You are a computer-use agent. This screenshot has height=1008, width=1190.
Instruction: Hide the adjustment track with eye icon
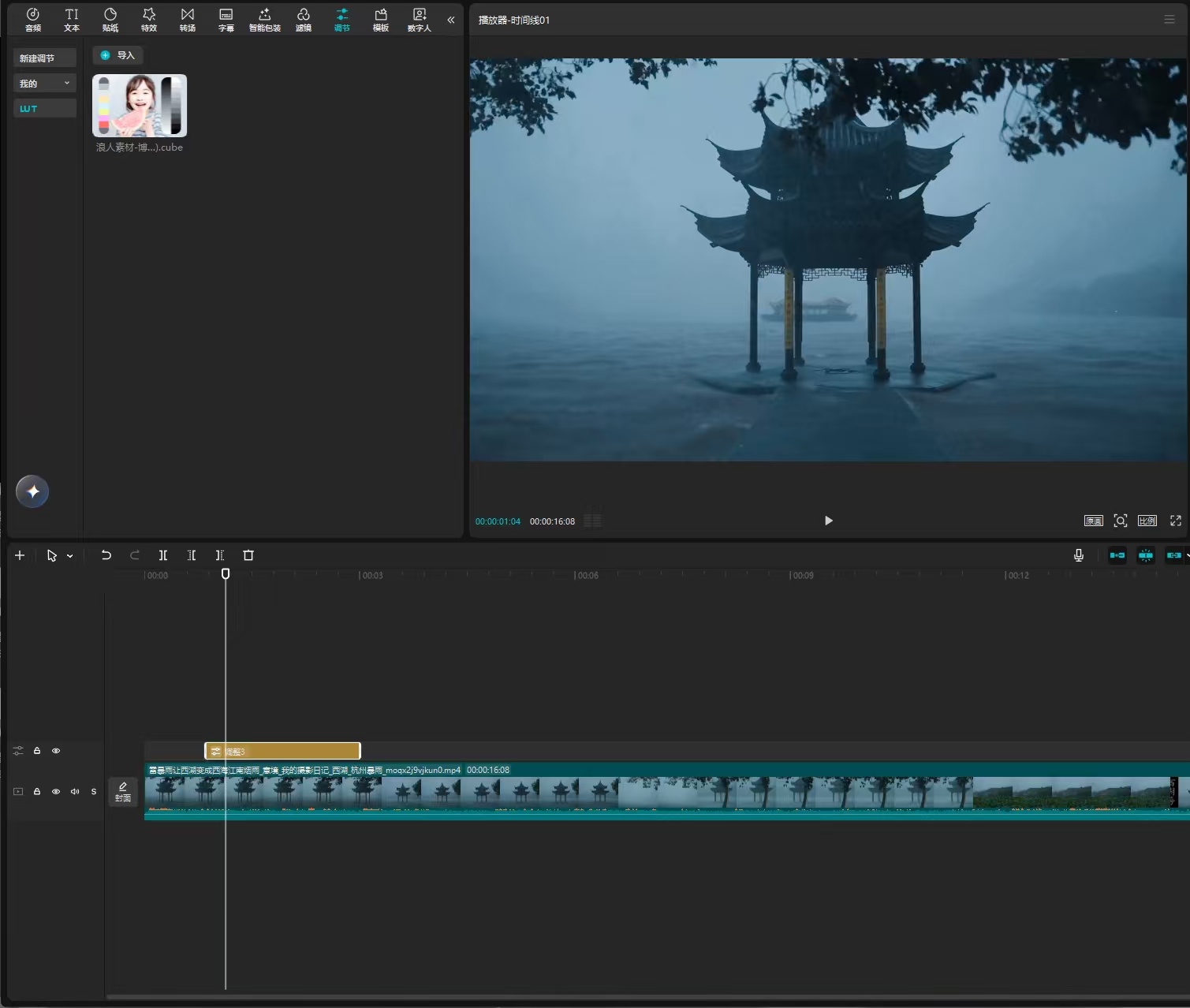(56, 751)
